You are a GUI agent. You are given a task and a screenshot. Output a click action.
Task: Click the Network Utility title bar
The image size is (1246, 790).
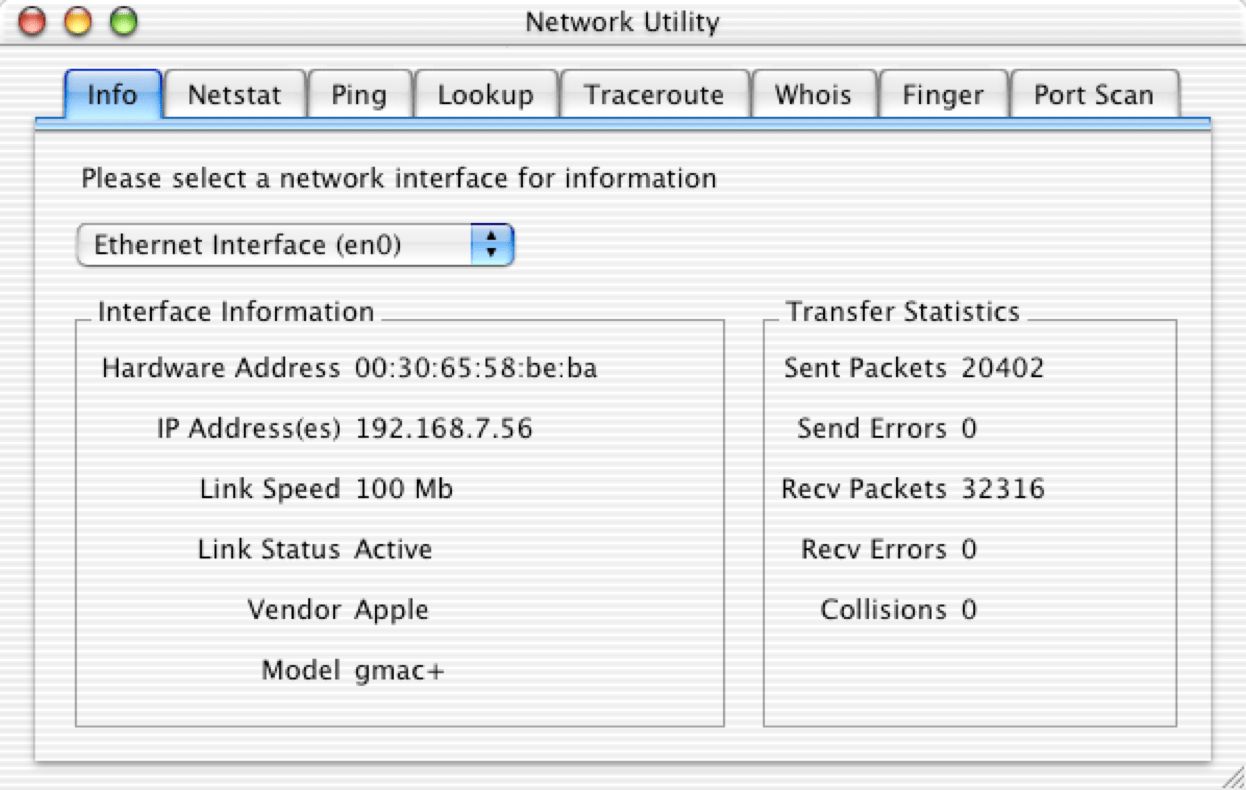pyautogui.click(x=622, y=21)
